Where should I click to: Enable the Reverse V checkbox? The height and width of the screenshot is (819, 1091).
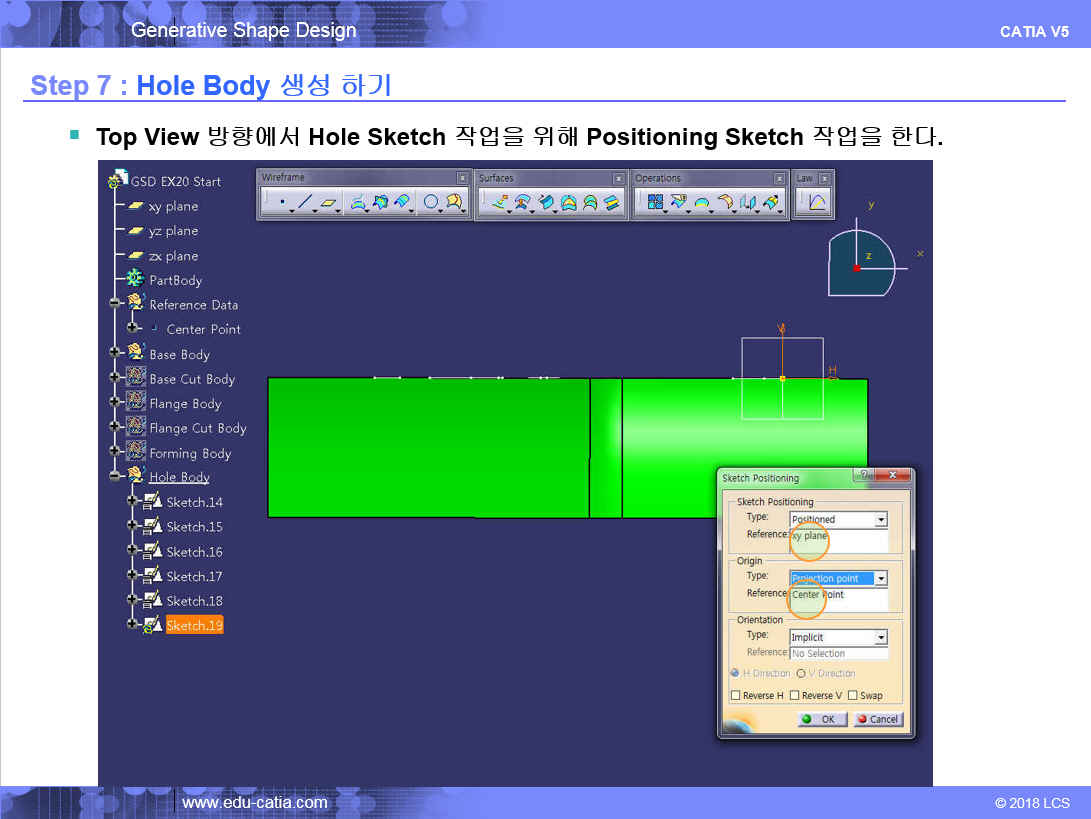tap(794, 696)
